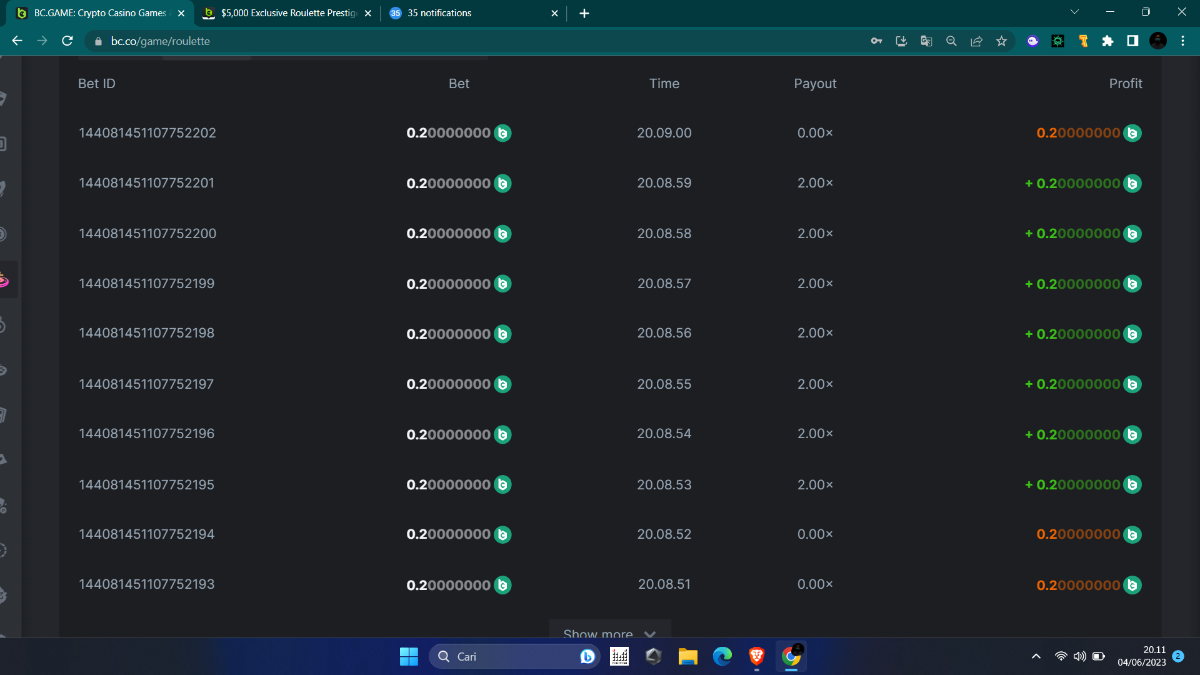Screen dimensions: 1200x675
Task: Toggle the Chrome side panel
Action: click(1132, 41)
